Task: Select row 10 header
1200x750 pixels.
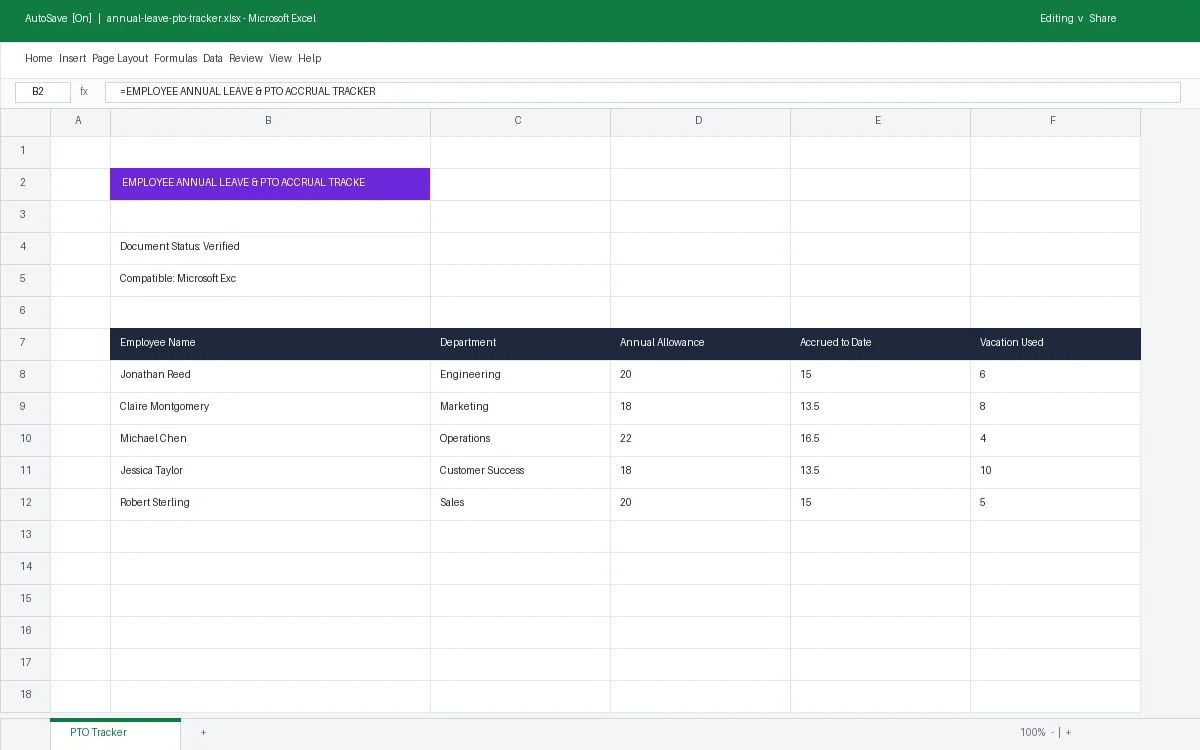Action: coord(25,439)
